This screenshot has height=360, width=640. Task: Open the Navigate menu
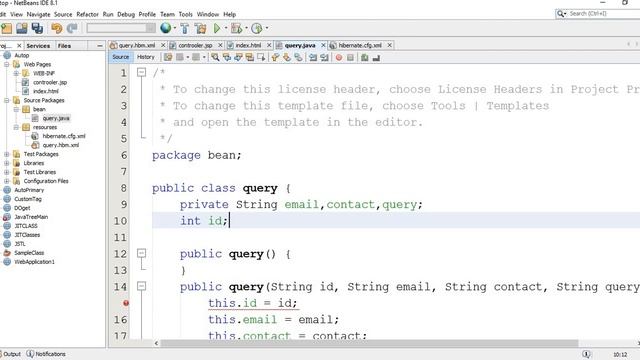(38, 14)
